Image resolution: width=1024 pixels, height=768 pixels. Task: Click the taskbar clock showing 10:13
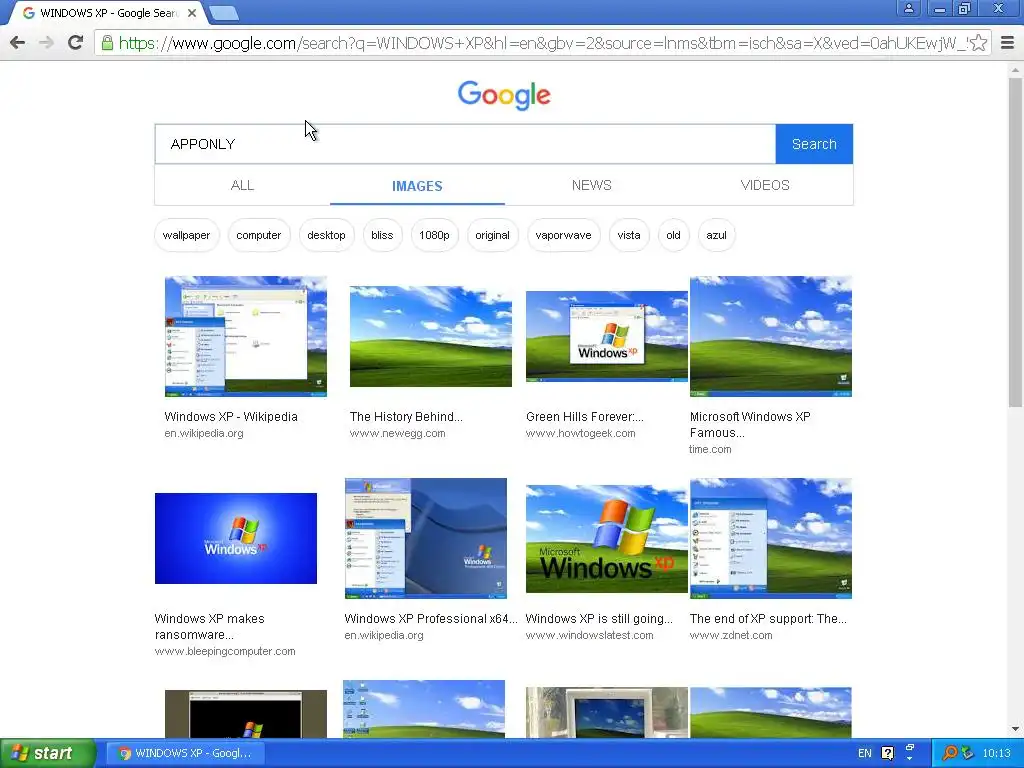coord(997,753)
